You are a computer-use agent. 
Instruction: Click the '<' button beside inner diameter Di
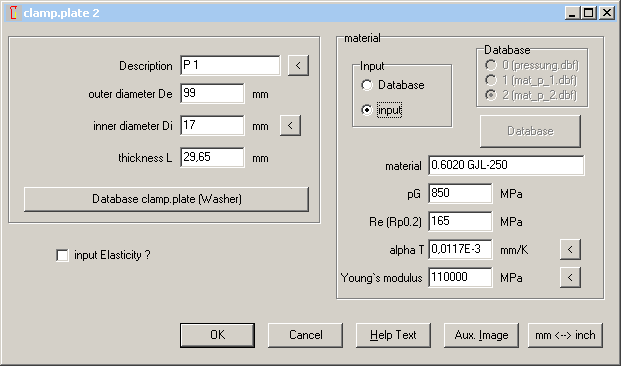290,126
